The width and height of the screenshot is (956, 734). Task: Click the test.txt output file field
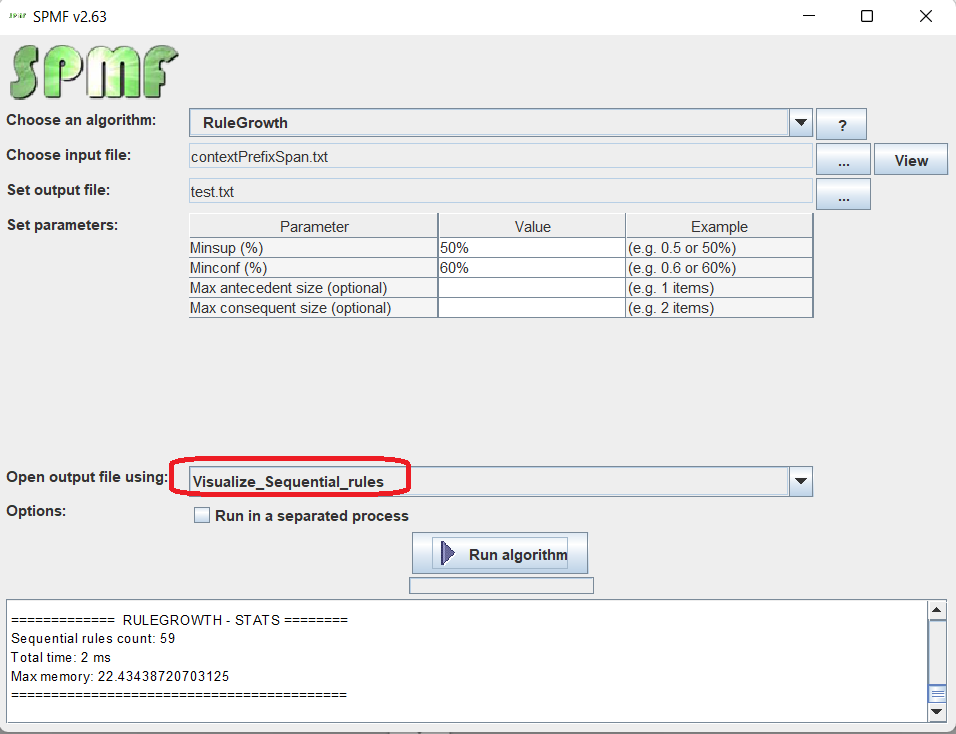click(500, 192)
